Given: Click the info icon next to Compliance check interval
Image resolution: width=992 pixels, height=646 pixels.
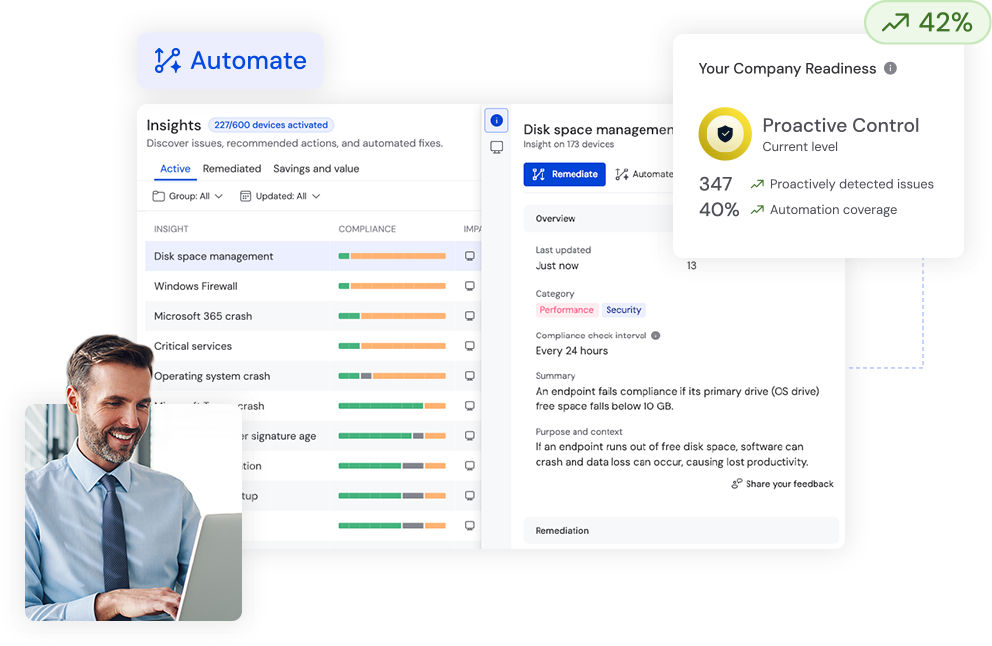Looking at the screenshot, I should point(656,336).
